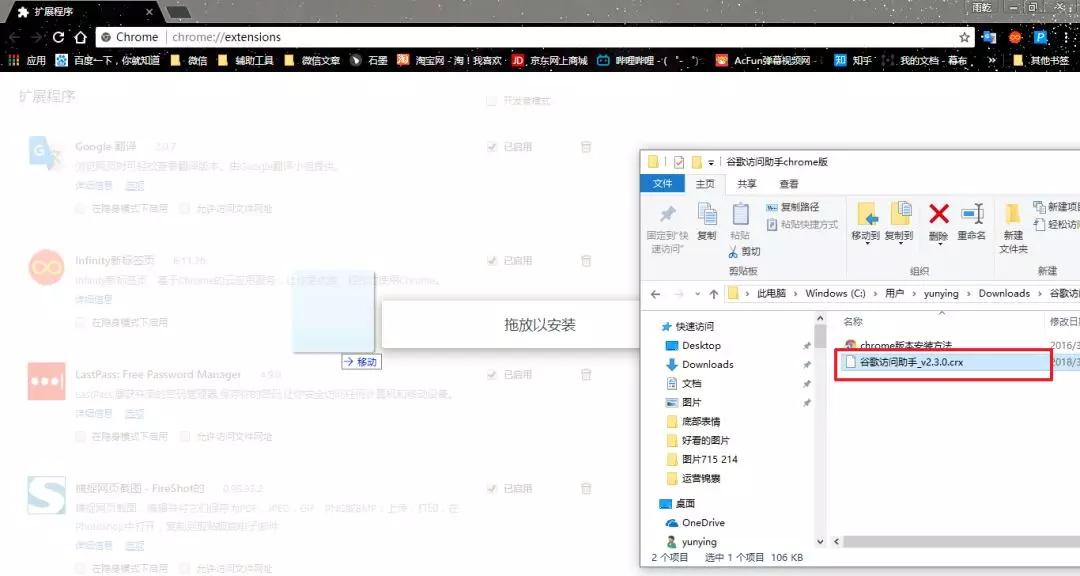Viewport: 1080px width, 576px height.
Task: Click 粘贴快捷方式 in the ribbon
Action: pos(802,225)
